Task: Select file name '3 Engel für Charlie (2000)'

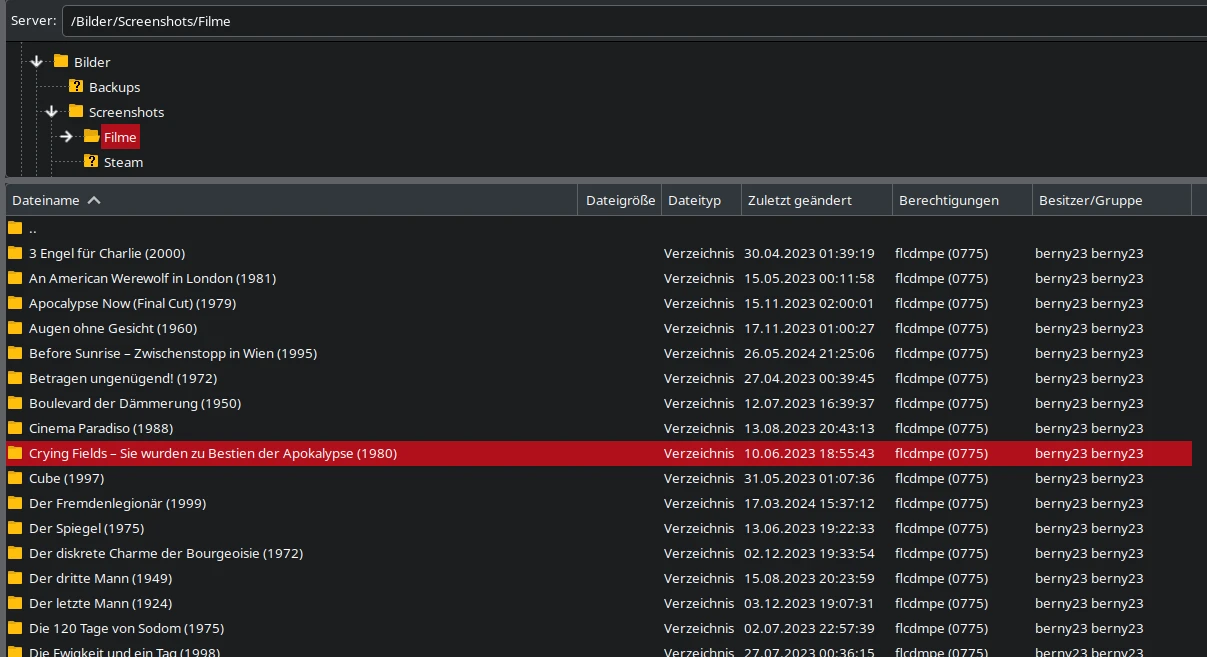Action: (107, 253)
